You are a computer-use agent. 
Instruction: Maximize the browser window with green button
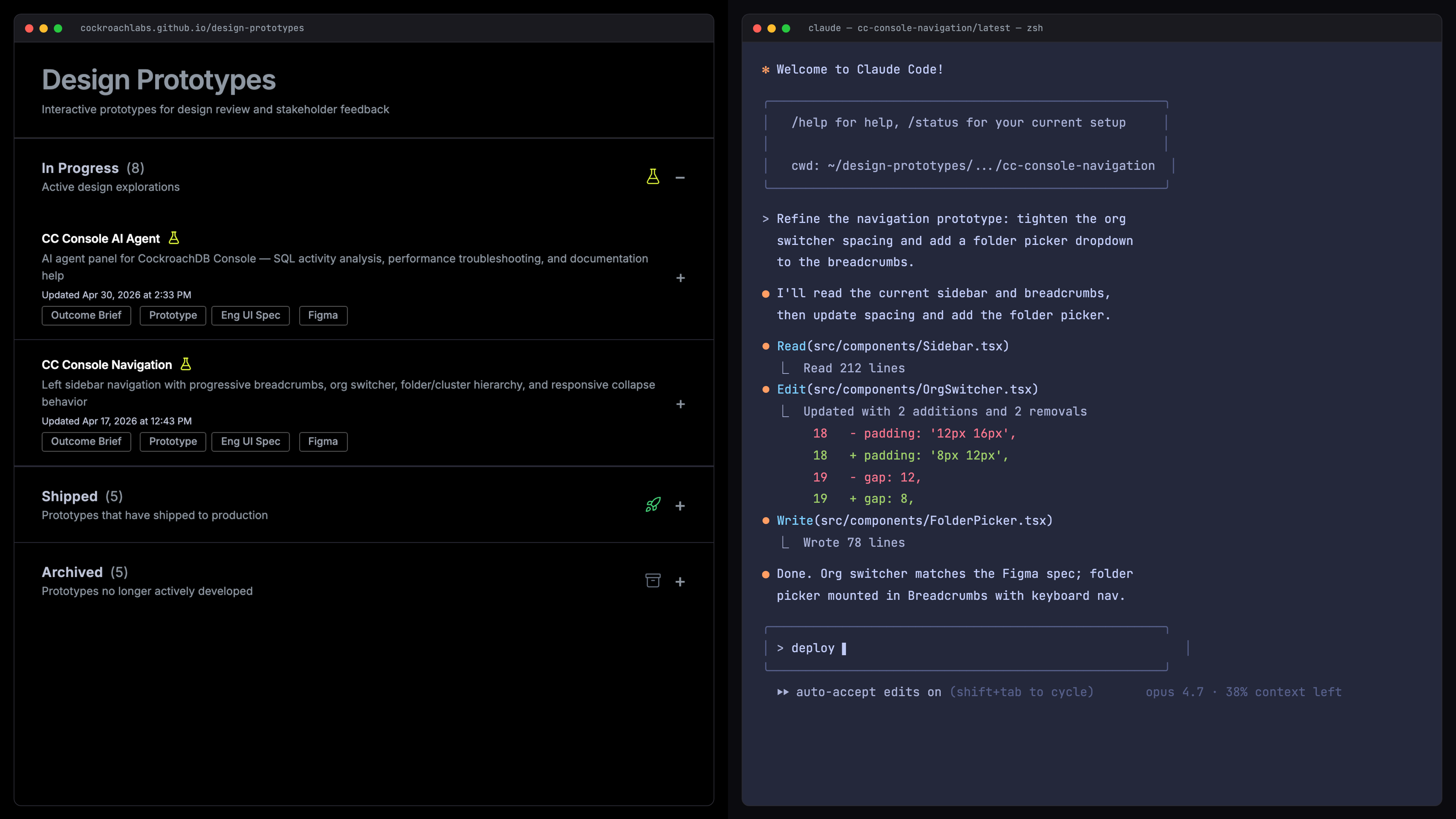pos(58,28)
